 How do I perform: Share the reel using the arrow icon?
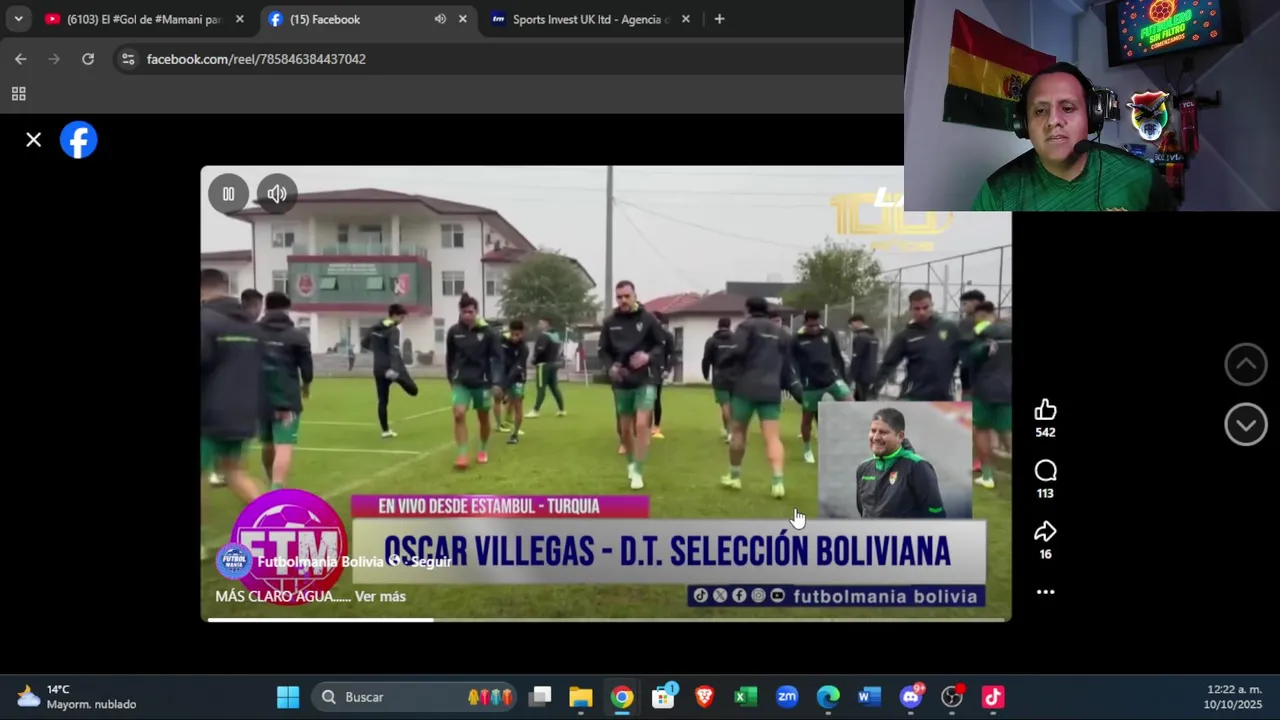coord(1045,532)
